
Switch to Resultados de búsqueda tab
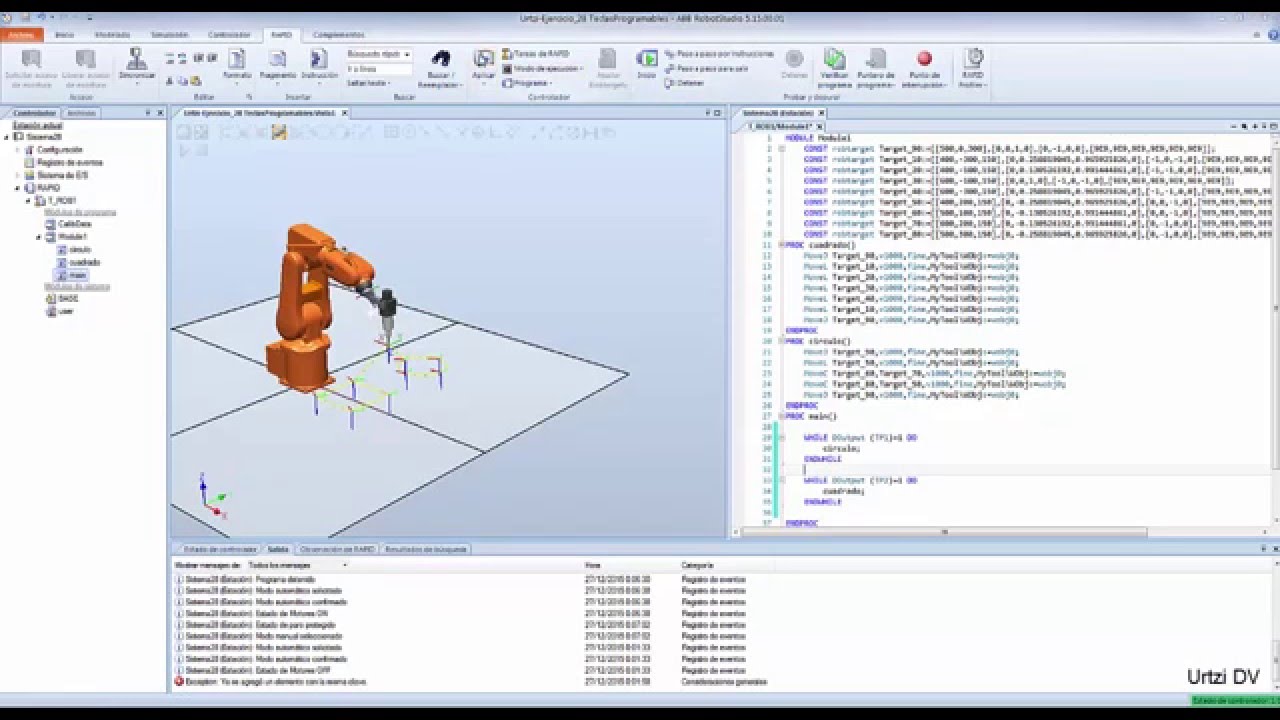[426, 549]
